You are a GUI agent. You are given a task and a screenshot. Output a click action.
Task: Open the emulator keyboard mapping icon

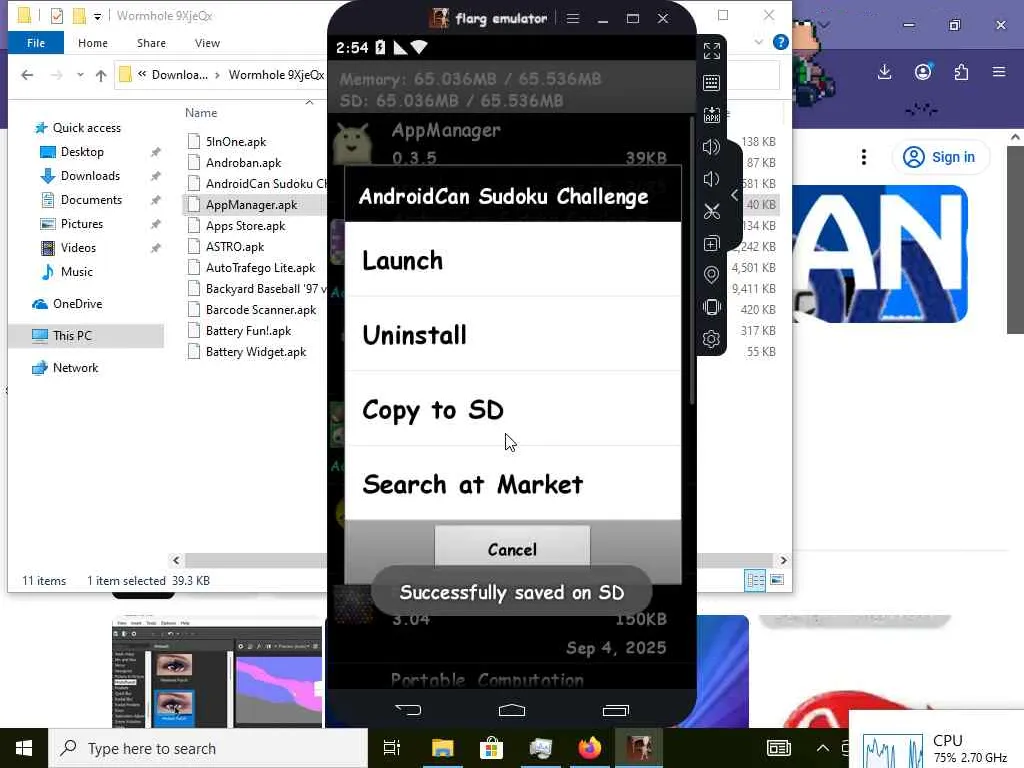pyautogui.click(x=712, y=83)
